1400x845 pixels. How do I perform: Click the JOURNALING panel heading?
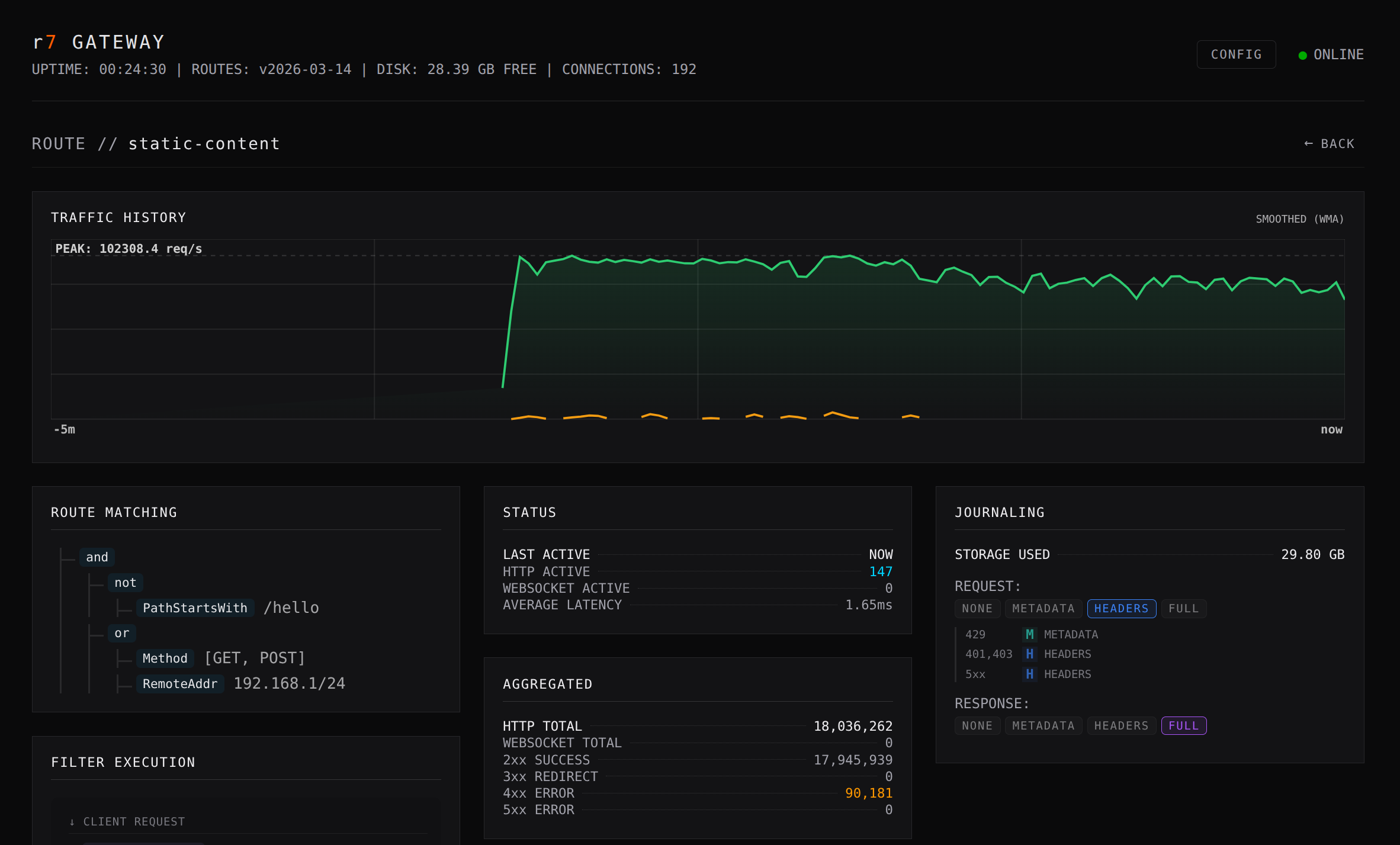(x=1000, y=512)
